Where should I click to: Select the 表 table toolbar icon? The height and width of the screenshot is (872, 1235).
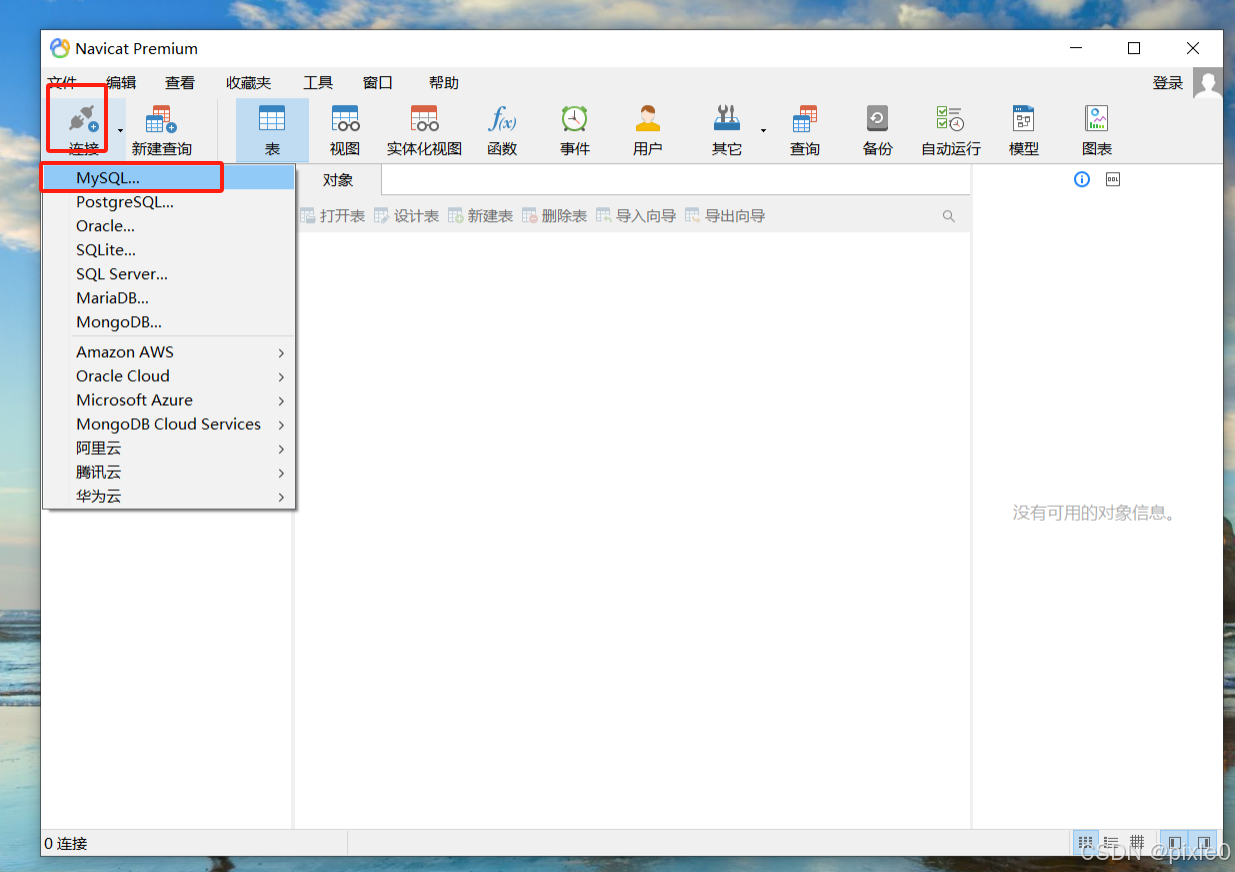pyautogui.click(x=272, y=119)
